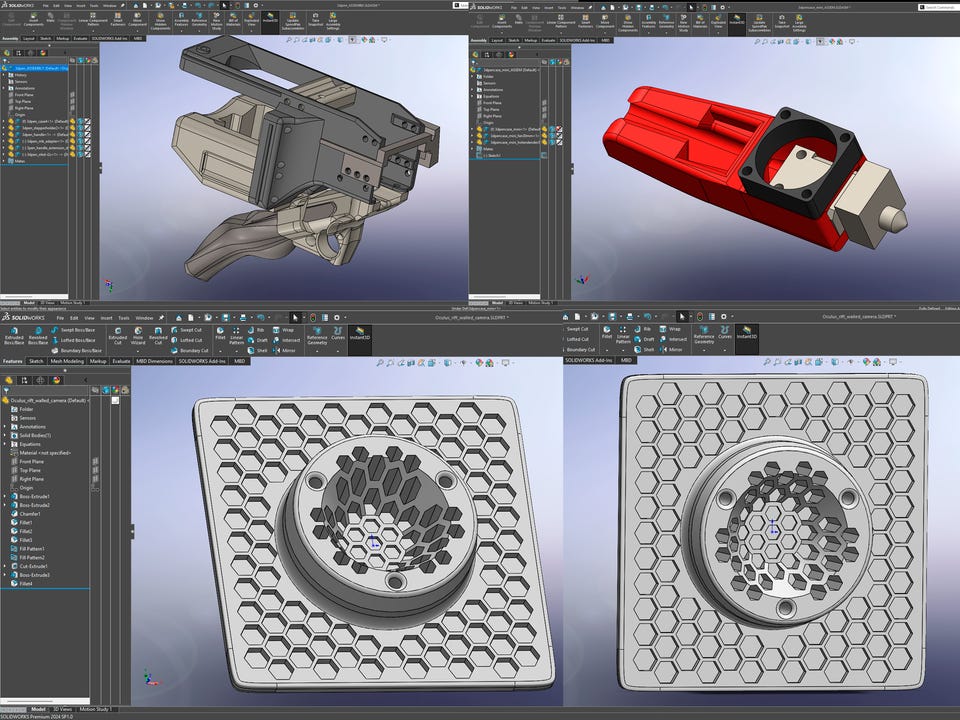This screenshot has width=960, height=720.
Task: Select Boss-Extrude3 in the feature tree
Action: pos(34,575)
